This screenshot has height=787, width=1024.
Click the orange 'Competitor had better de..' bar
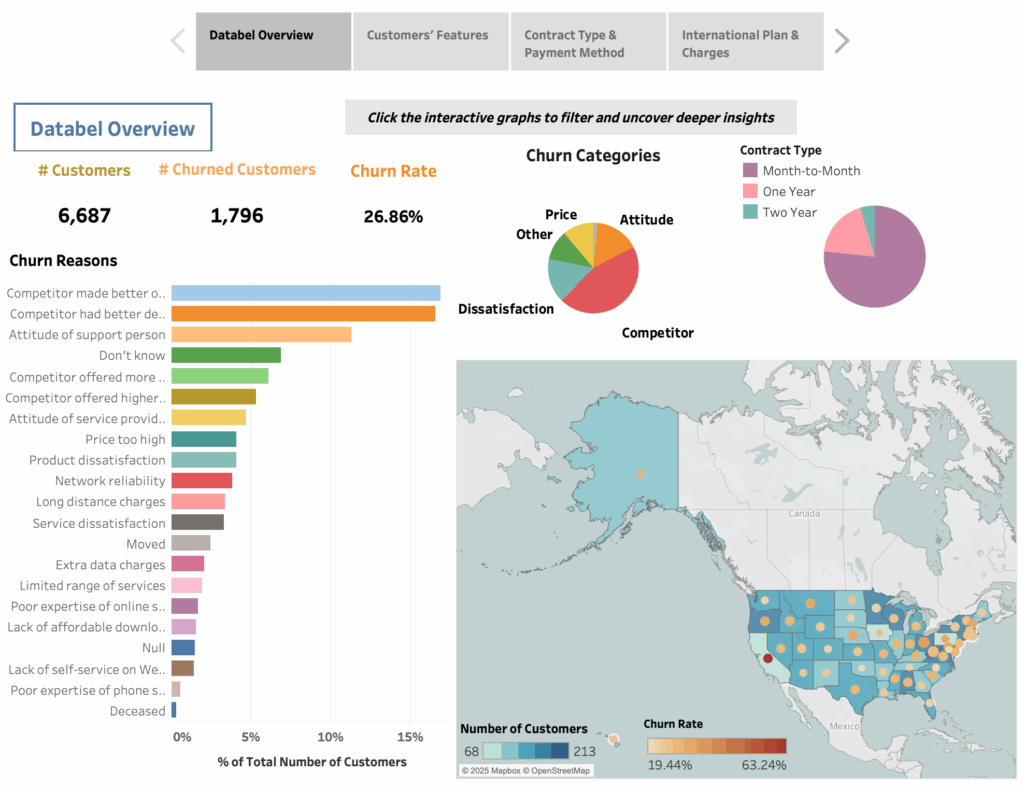point(303,314)
